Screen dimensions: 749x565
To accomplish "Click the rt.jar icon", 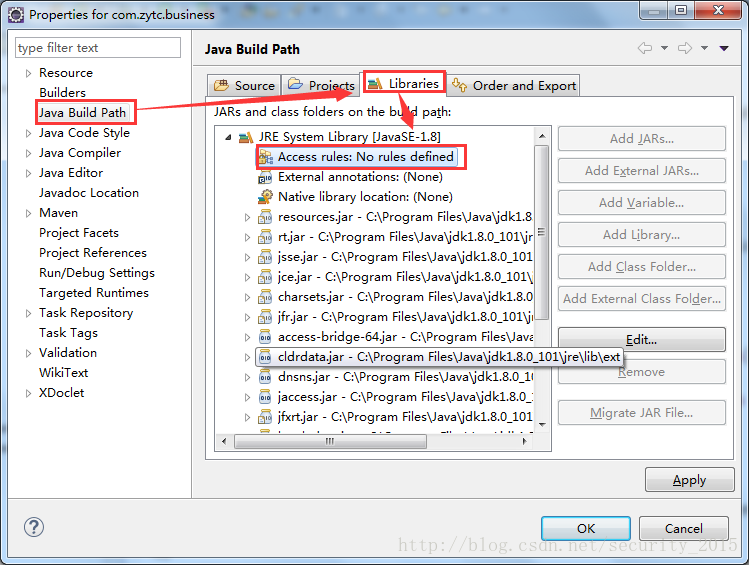I will [265, 237].
